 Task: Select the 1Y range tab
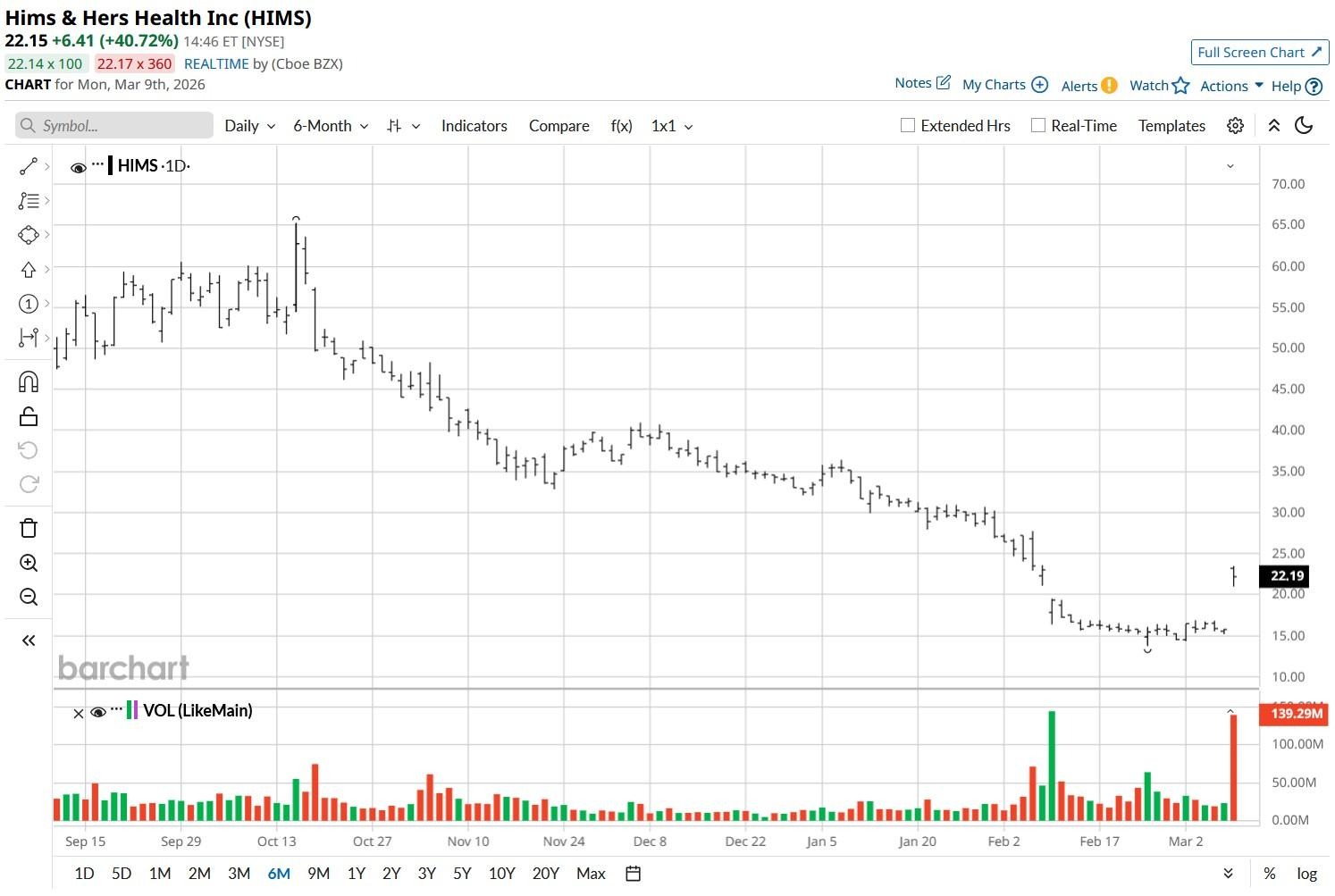tap(356, 874)
